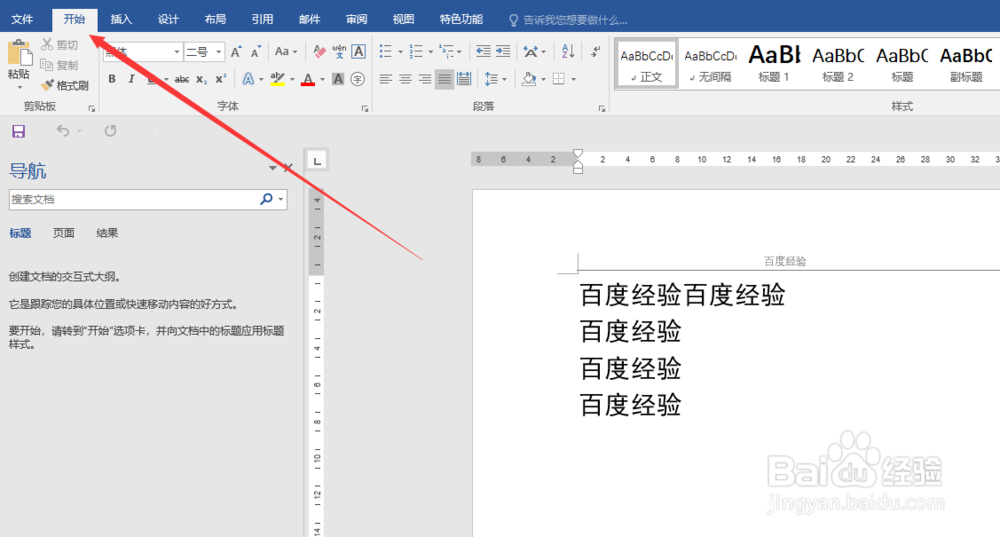Open the File (文件) tab

22,19
